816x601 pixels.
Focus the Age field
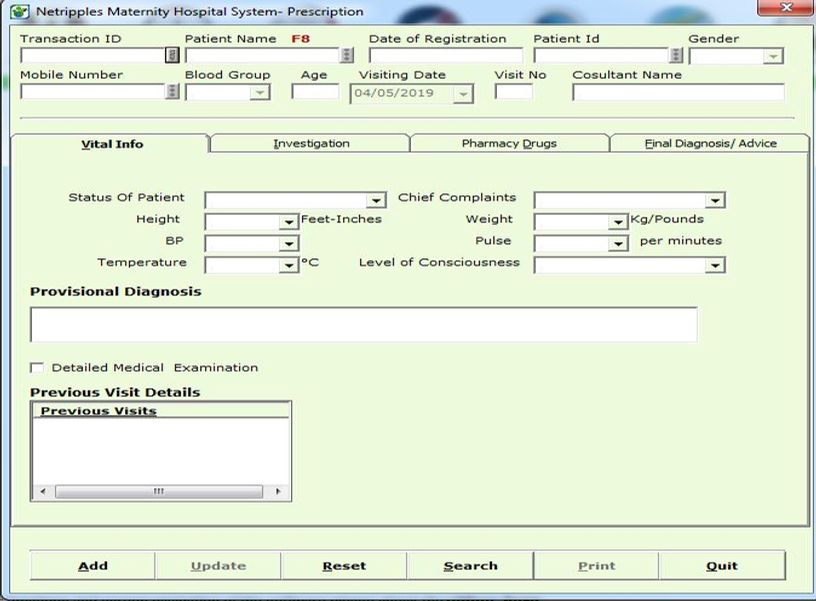(x=315, y=92)
